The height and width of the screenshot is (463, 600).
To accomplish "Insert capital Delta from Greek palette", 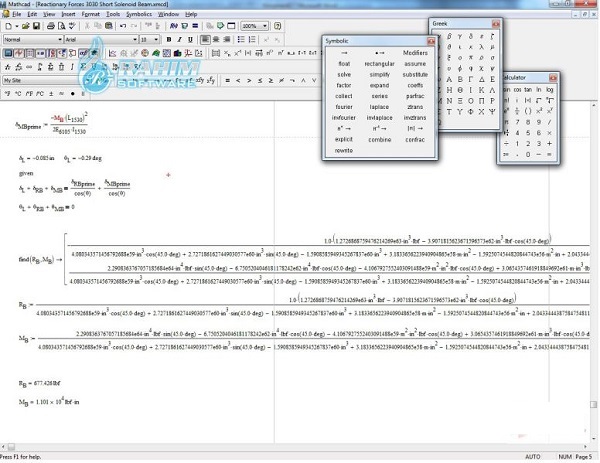I will coord(481,79).
